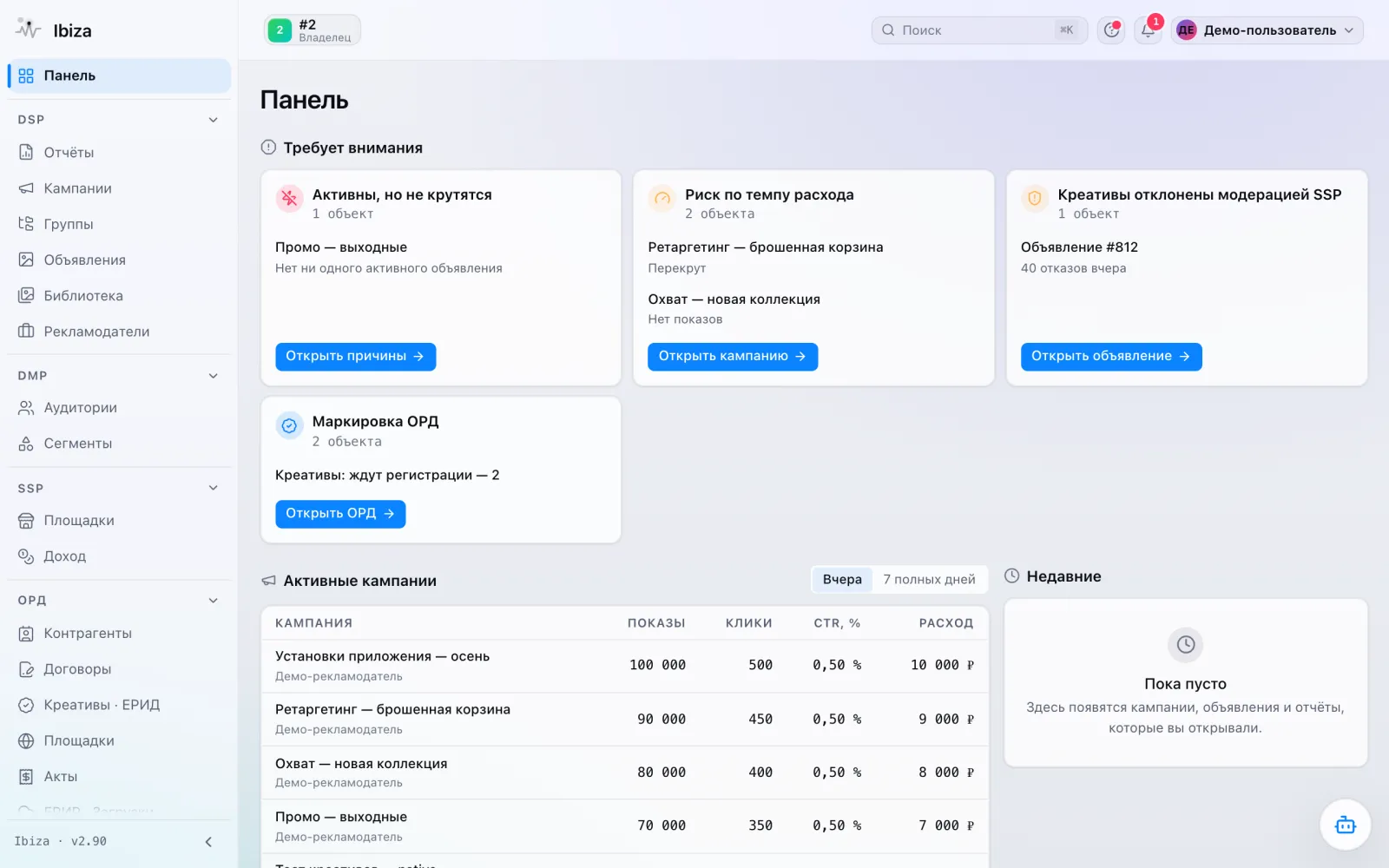Viewport: 1389px width, 868px height.
Task: Open the #2 Владелец workspace switcher
Action: pyautogui.click(x=313, y=30)
